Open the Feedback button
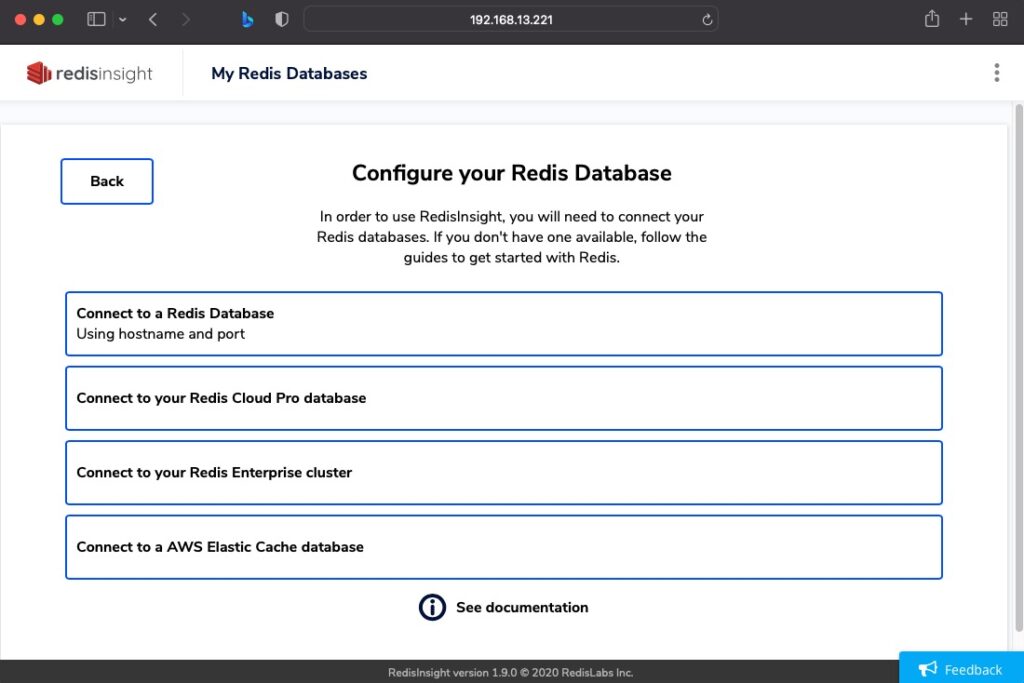 click(961, 668)
